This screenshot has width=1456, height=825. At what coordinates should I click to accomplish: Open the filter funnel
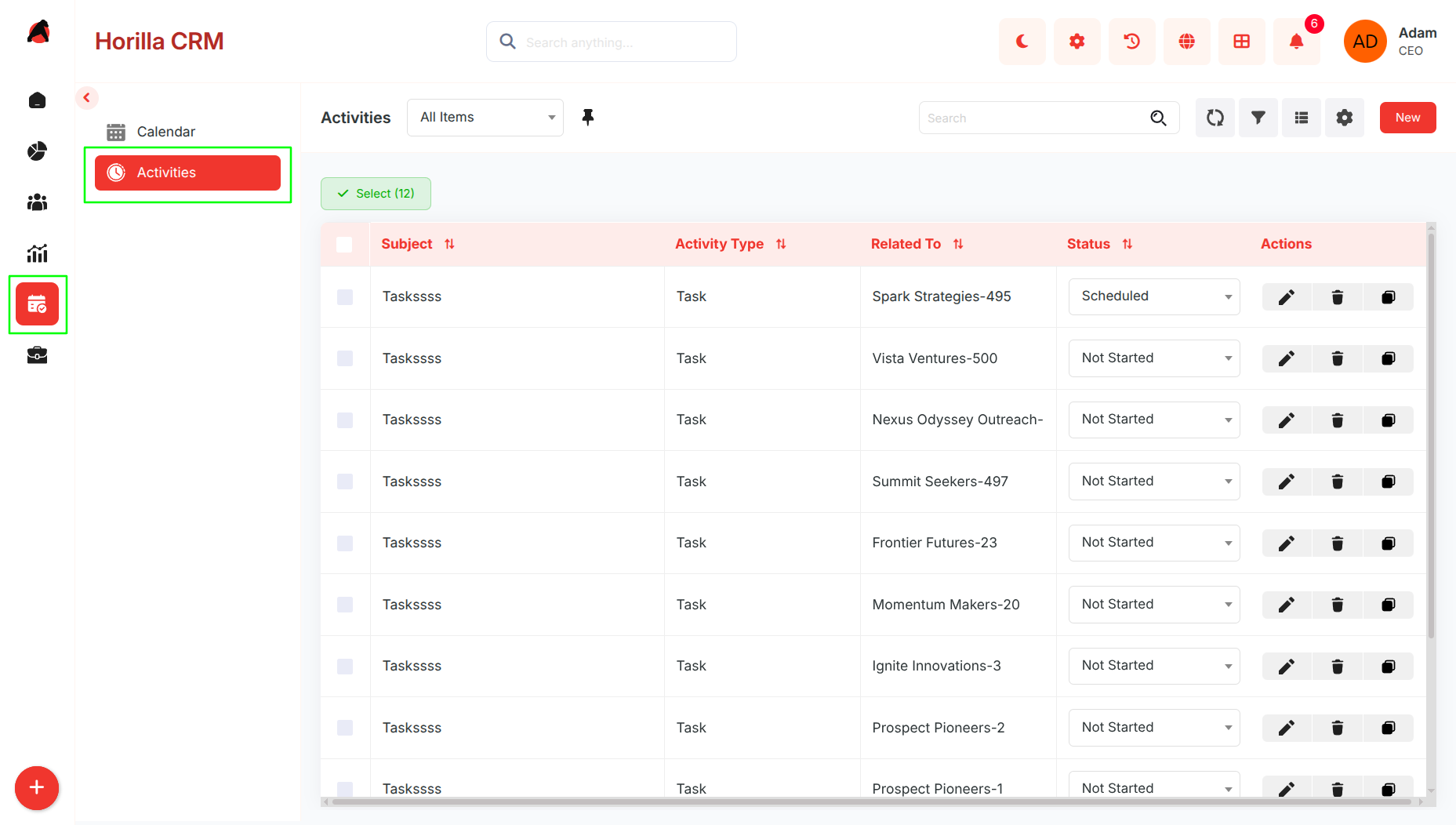1258,118
